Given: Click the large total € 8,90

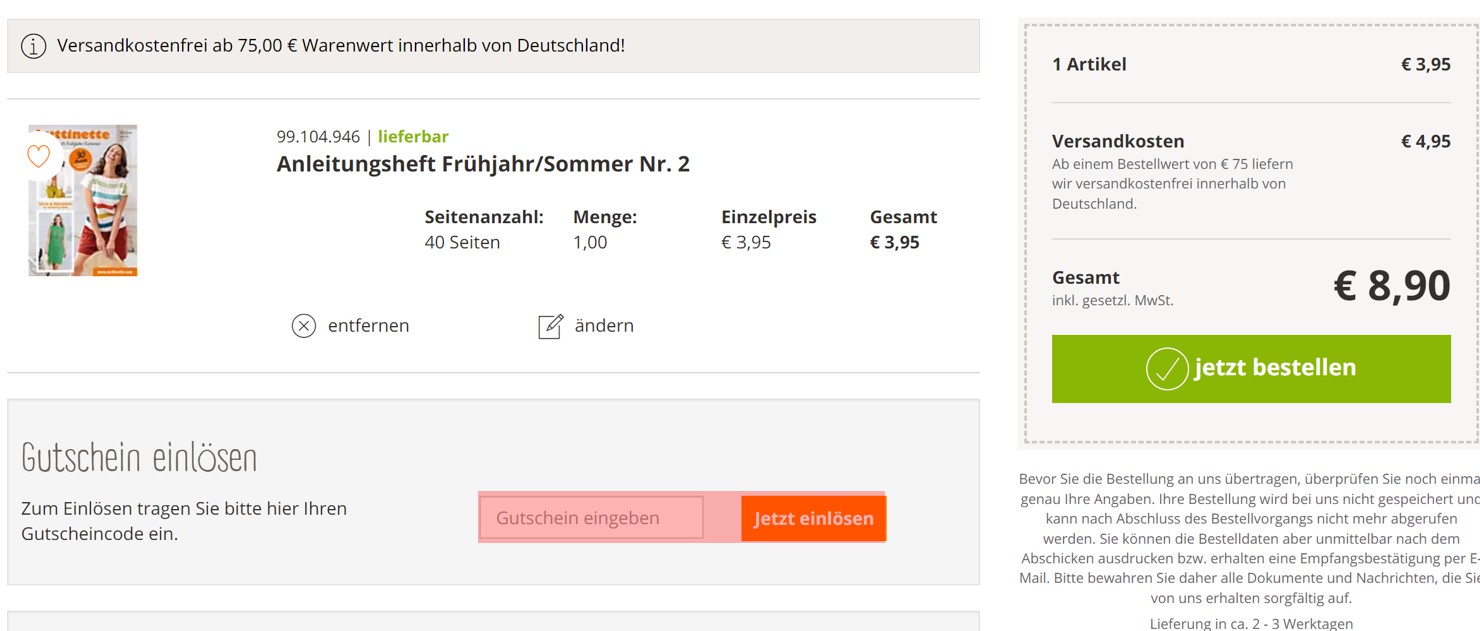Looking at the screenshot, I should tap(1392, 286).
